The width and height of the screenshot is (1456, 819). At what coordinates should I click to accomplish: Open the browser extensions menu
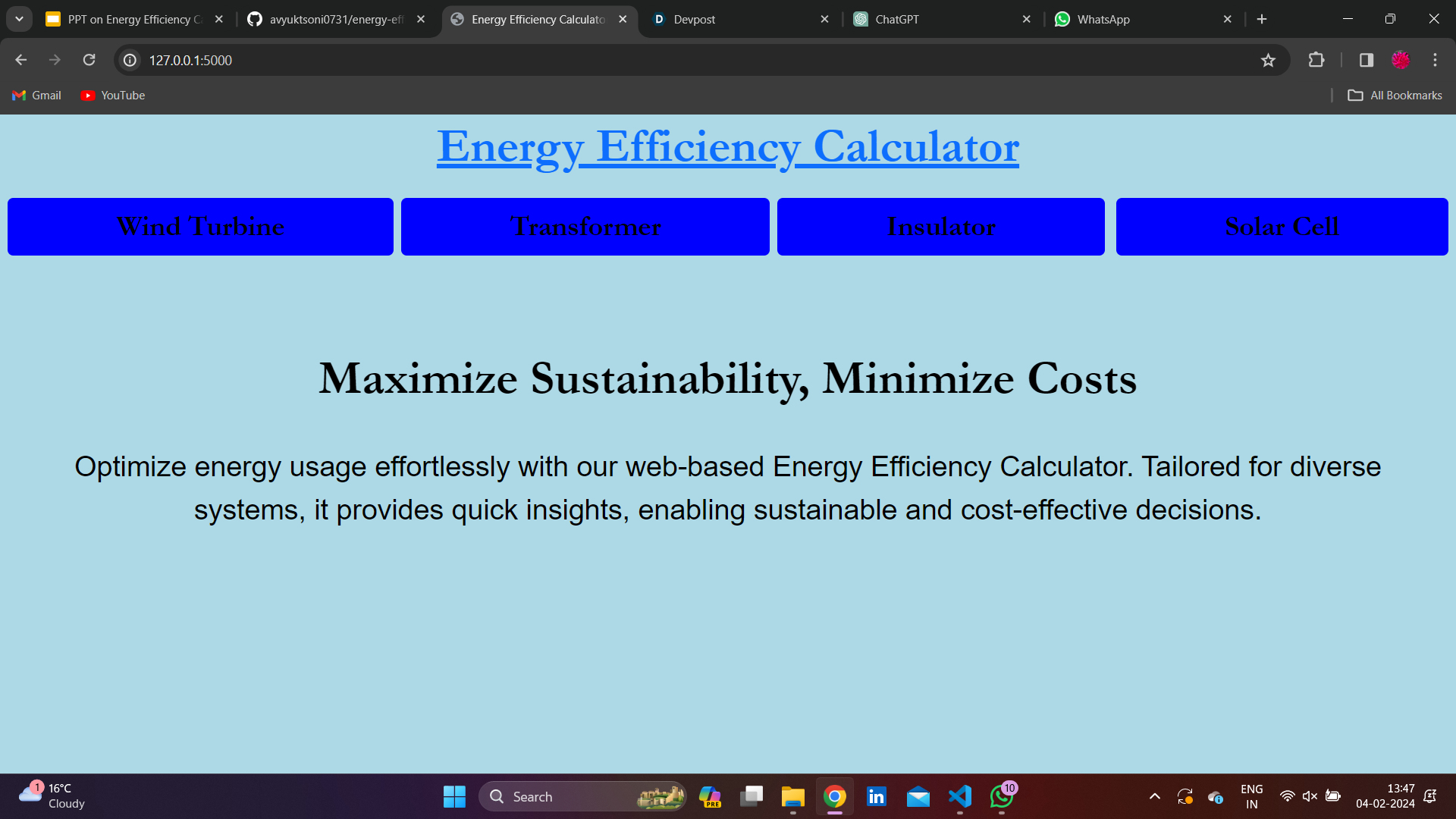[x=1316, y=60]
